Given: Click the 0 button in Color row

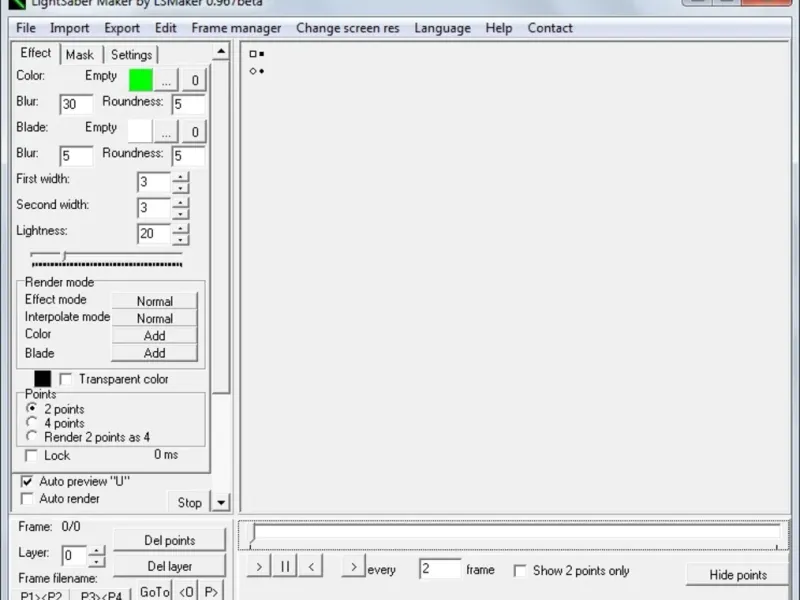Looking at the screenshot, I should [194, 80].
